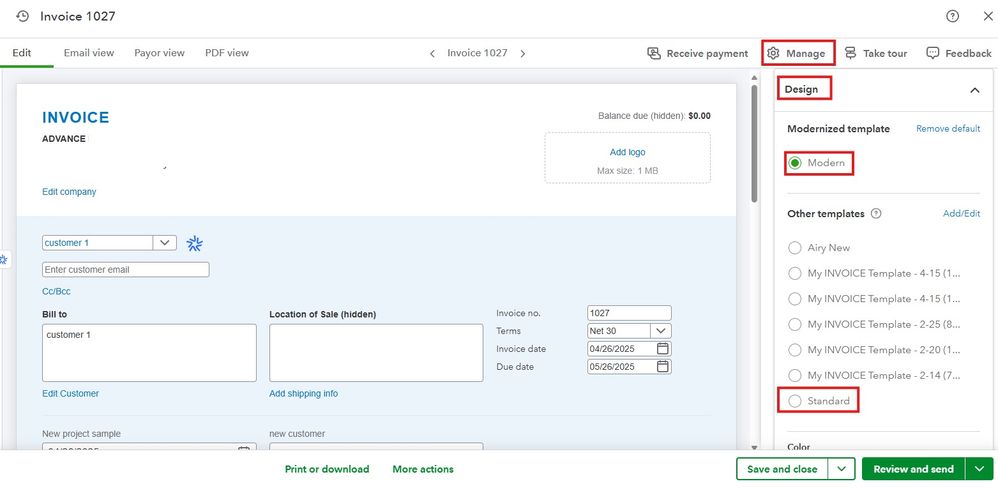Click the Bill to text box

[150, 353]
